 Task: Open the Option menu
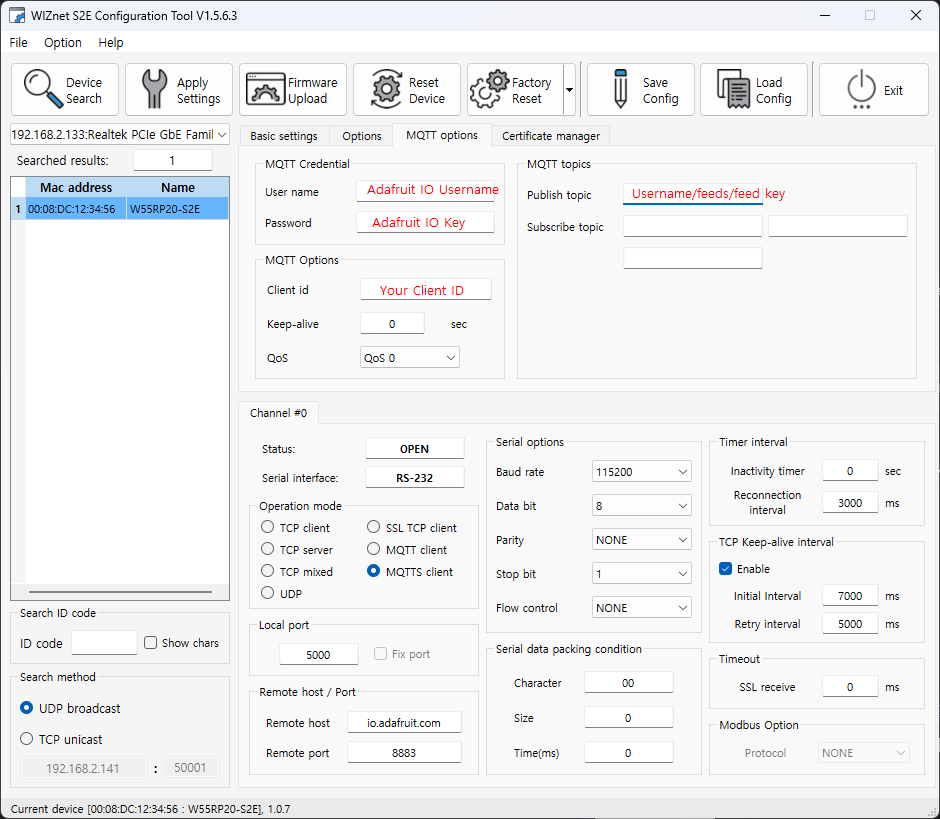pos(63,43)
